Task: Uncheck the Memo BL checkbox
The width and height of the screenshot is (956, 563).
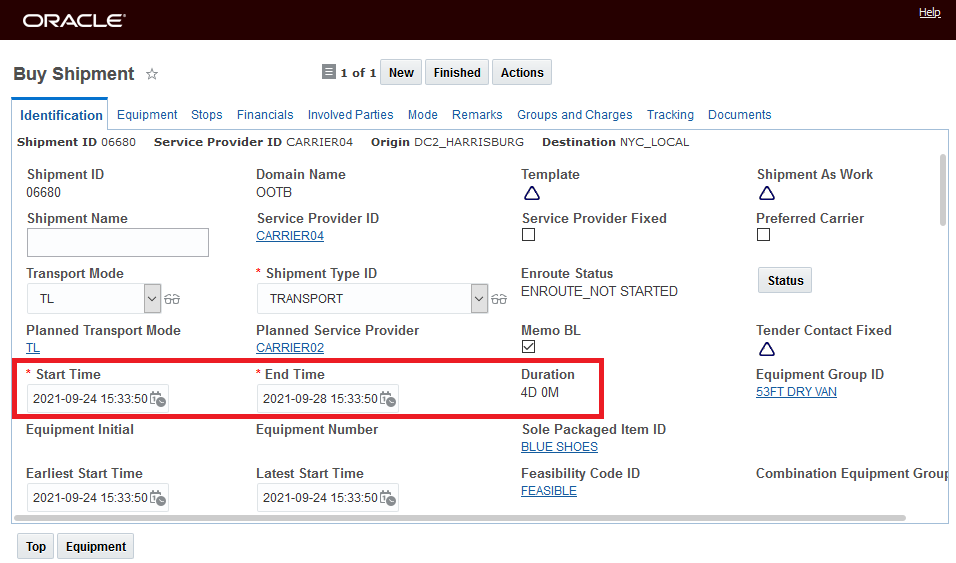Action: click(x=529, y=347)
